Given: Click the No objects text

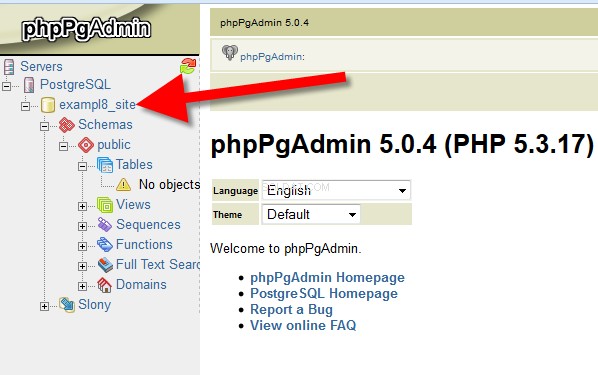Looking at the screenshot, I should click(169, 185).
